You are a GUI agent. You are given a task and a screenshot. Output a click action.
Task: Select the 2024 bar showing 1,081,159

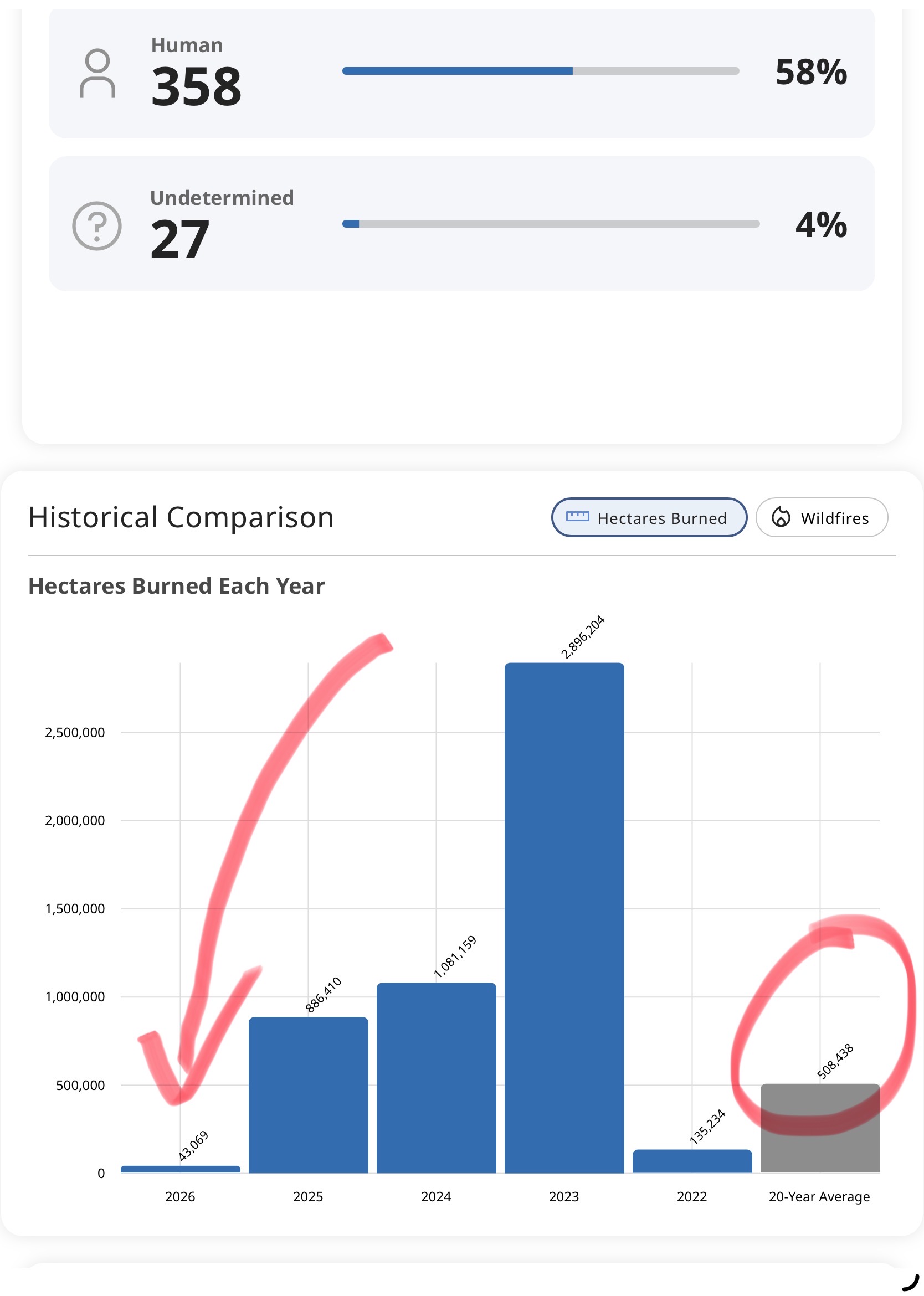click(437, 1078)
